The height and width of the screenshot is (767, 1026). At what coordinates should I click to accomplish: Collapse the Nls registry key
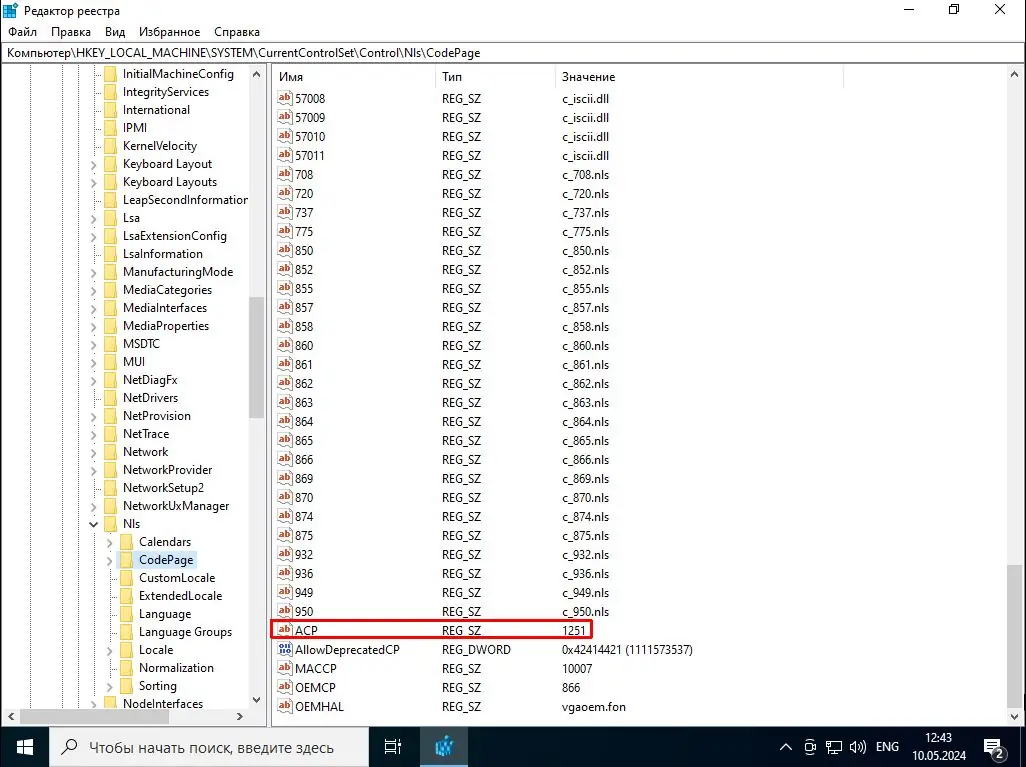[92, 523]
